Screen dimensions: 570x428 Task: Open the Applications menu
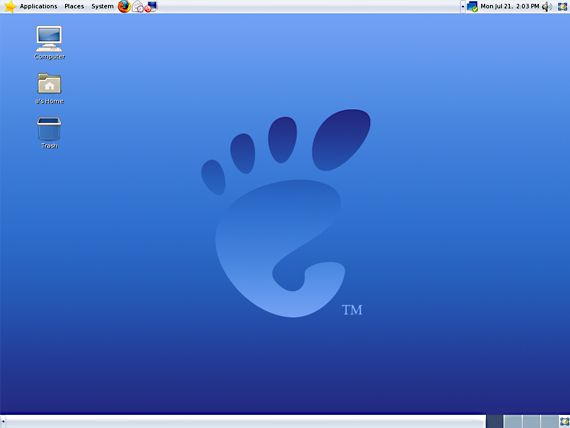click(x=38, y=6)
